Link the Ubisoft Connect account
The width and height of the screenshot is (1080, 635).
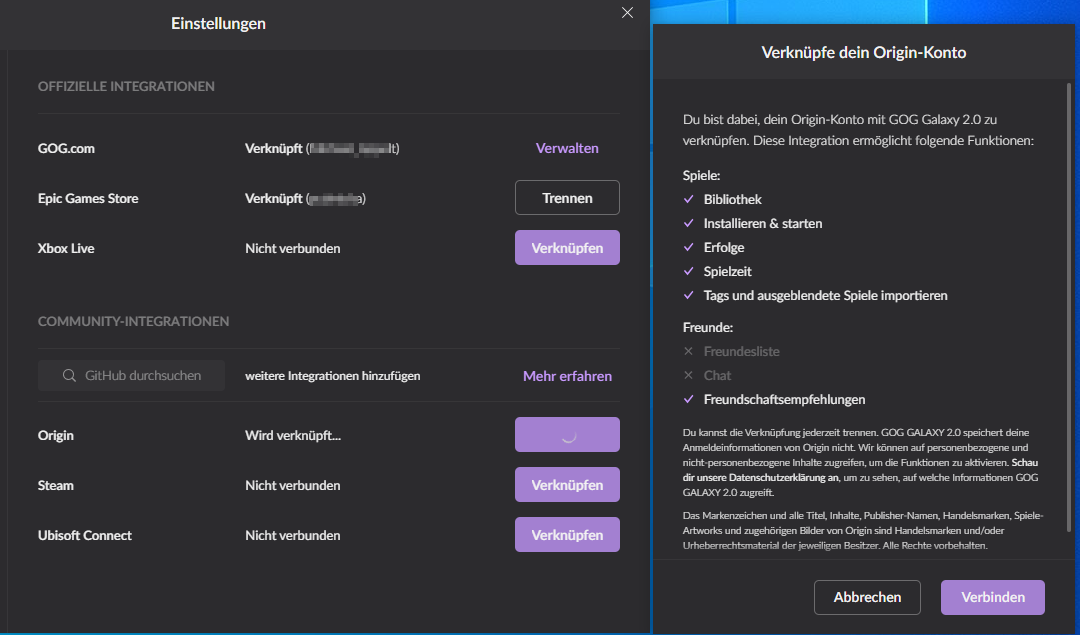click(x=567, y=535)
